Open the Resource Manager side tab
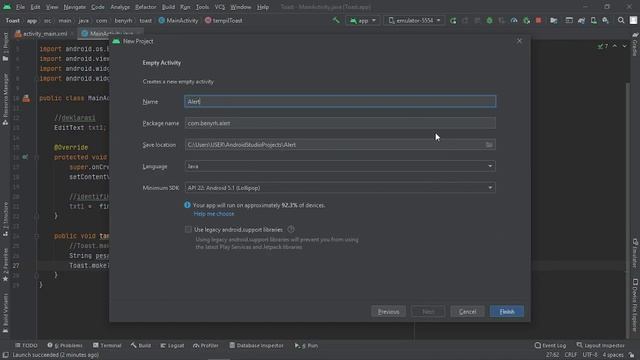The image size is (640, 360). tap(5, 99)
